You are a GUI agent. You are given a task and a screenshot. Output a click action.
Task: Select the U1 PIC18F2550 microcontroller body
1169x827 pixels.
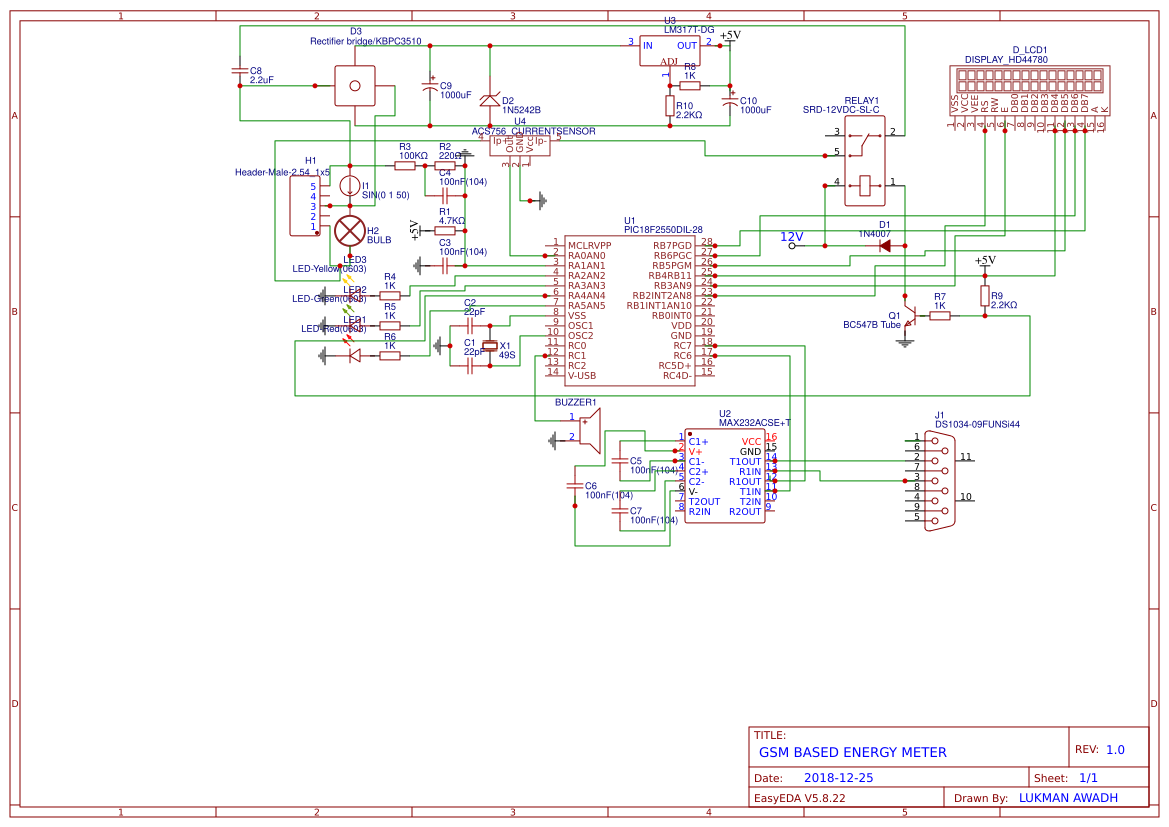coord(629,310)
